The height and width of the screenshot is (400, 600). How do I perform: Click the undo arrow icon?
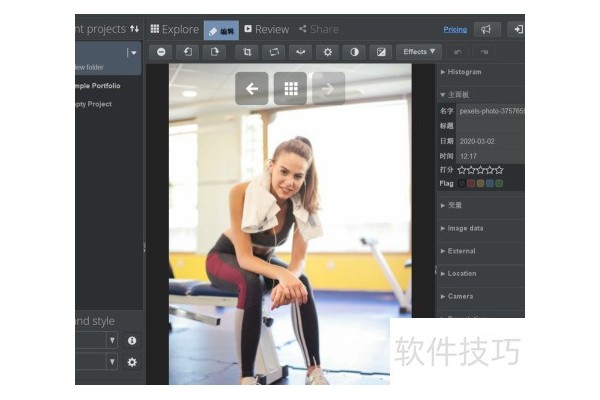click(458, 52)
